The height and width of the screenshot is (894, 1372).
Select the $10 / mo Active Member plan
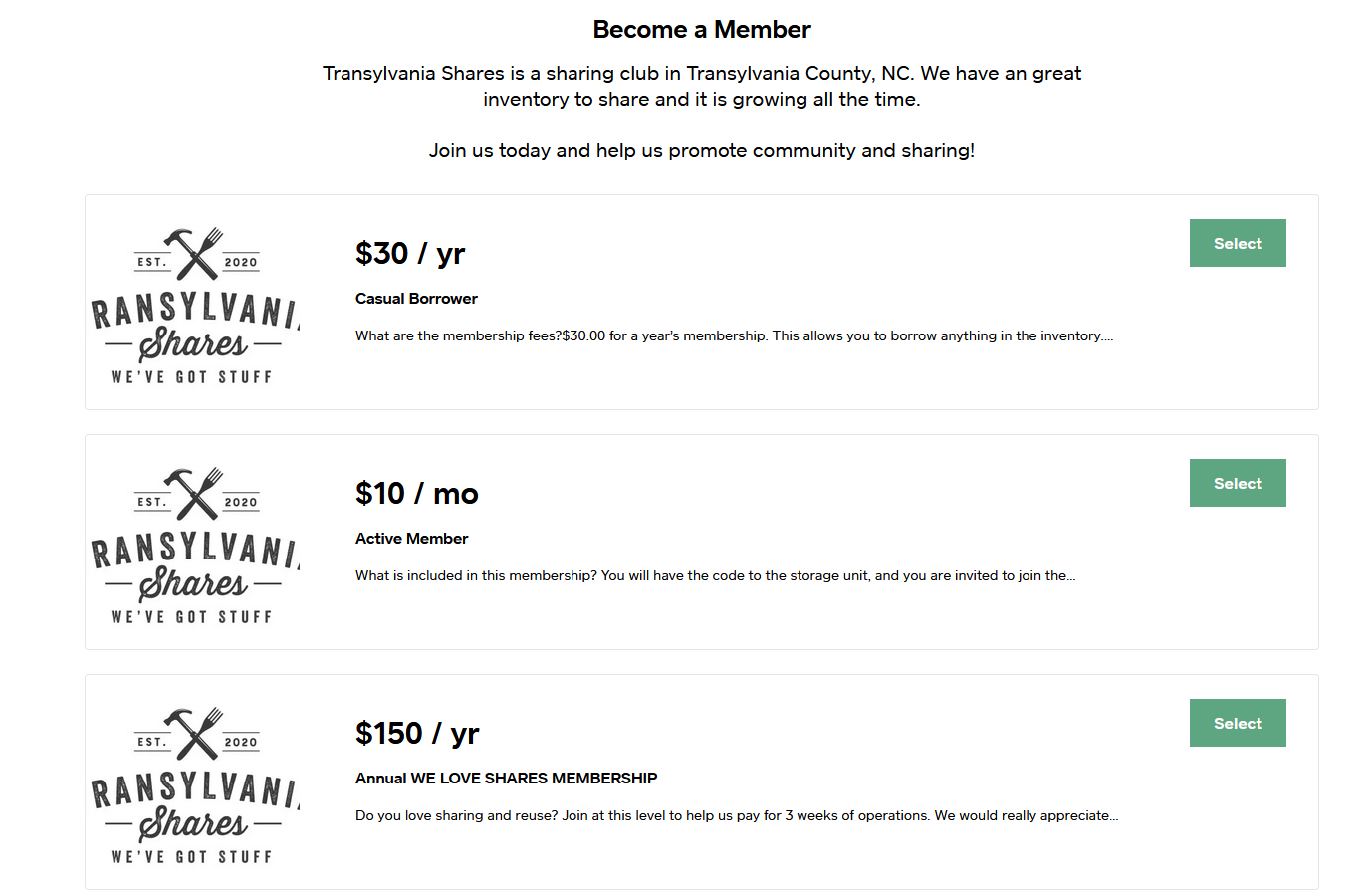pyautogui.click(x=1237, y=483)
